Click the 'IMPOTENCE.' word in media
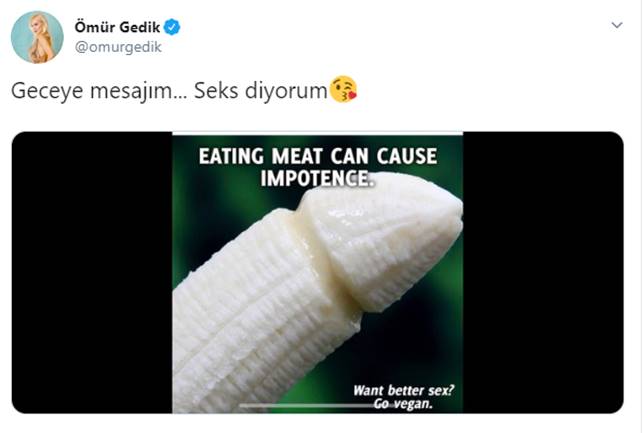Viewport: 643px width, 433px height. [317, 178]
